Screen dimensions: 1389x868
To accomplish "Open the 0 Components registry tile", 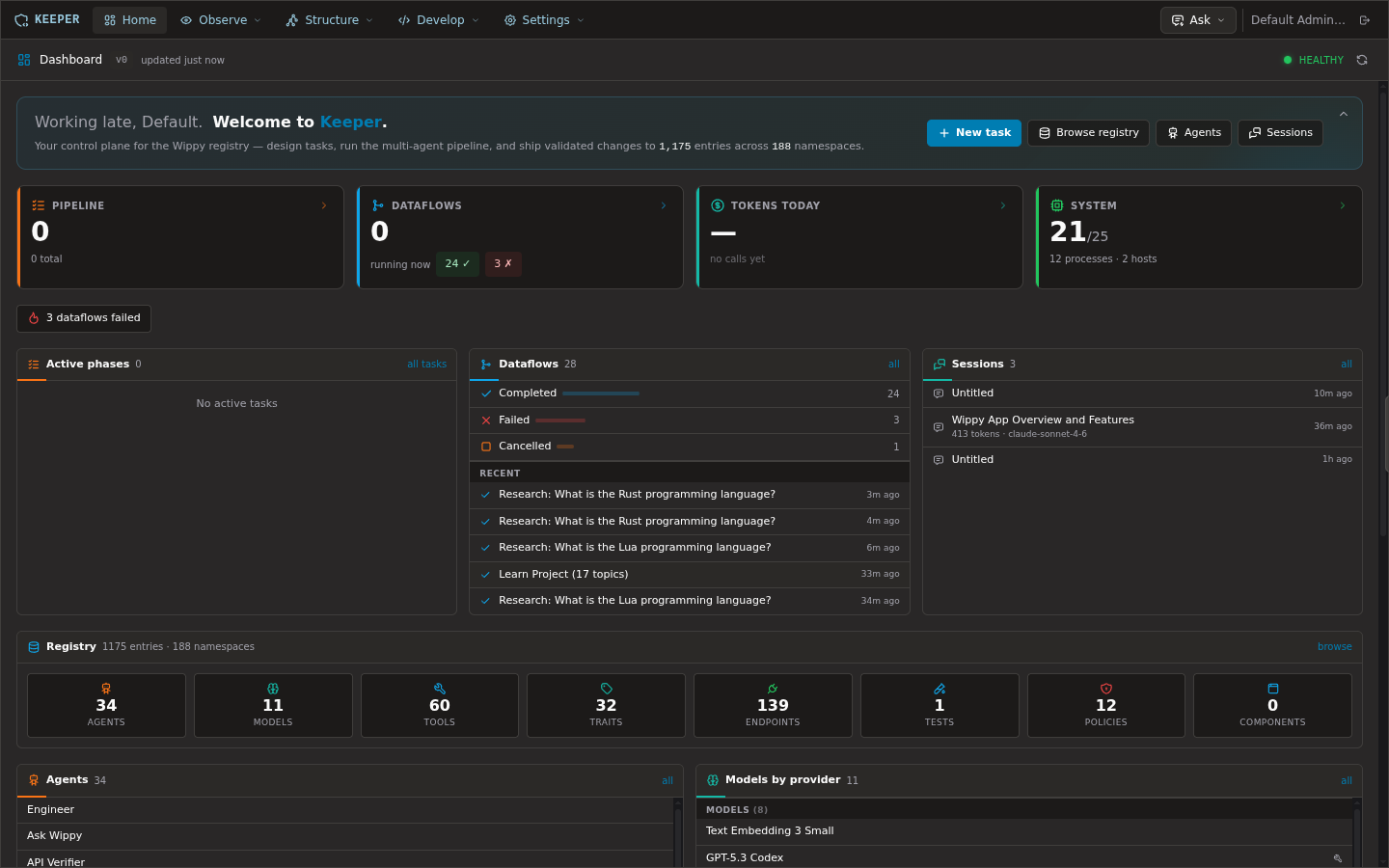I will click(x=1272, y=706).
